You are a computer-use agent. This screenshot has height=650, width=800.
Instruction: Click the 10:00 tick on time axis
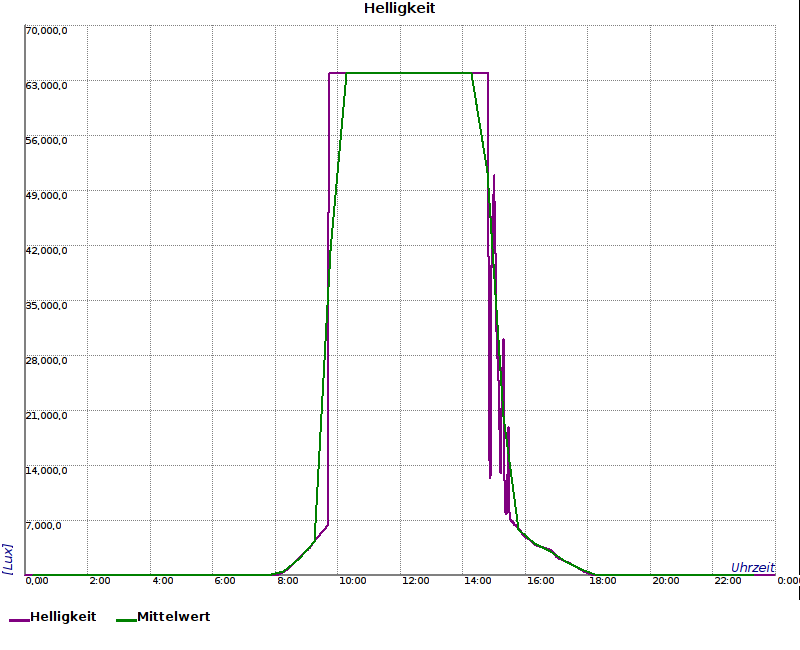click(352, 581)
